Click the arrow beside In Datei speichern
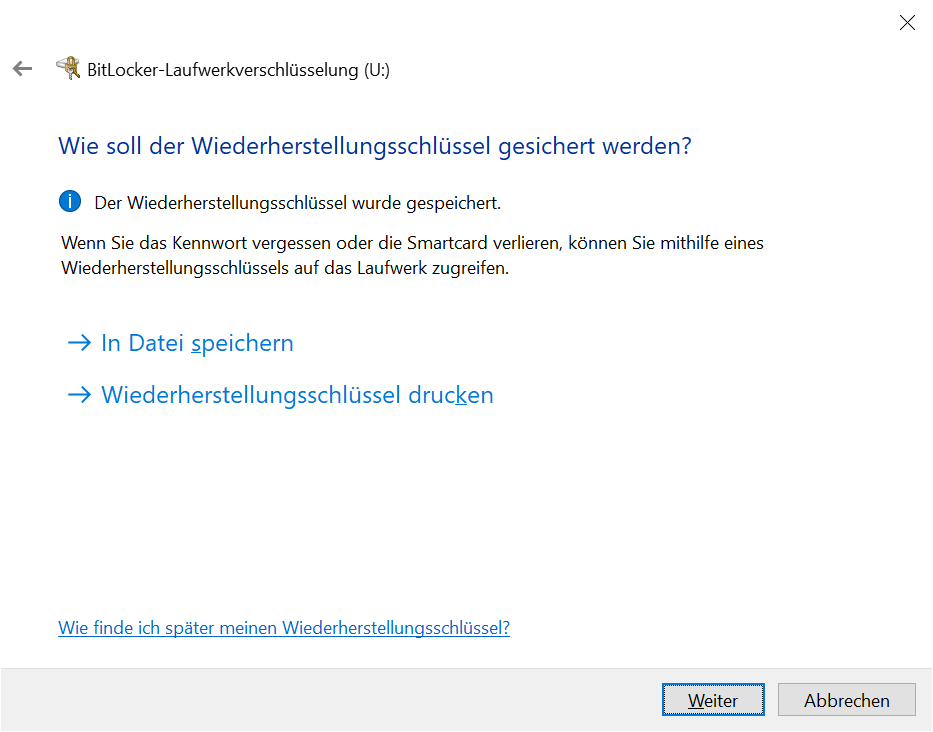 [x=79, y=343]
